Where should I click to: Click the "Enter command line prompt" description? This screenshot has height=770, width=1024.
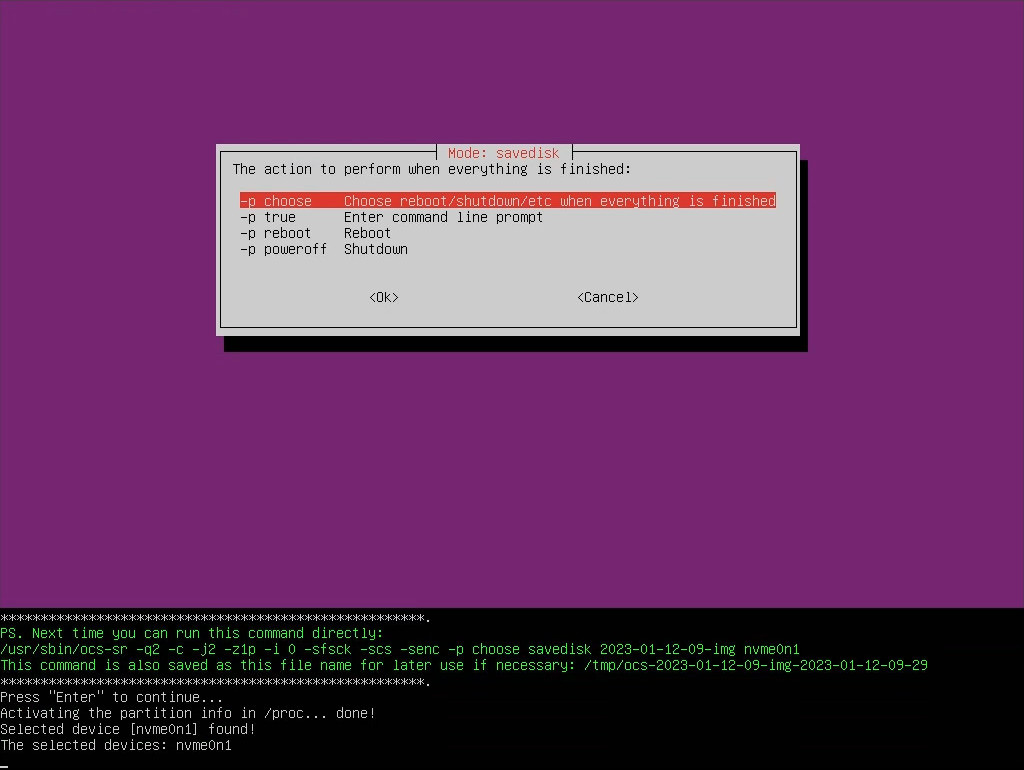pos(443,217)
